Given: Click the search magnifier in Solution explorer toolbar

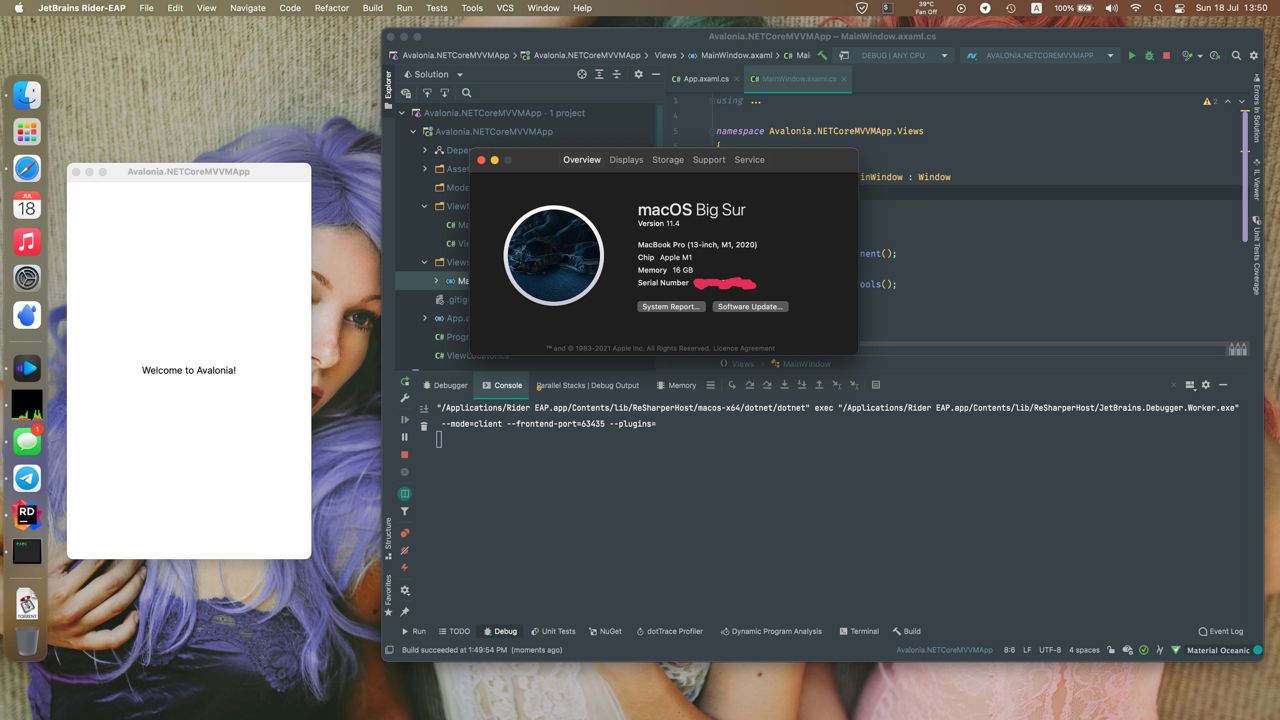Looking at the screenshot, I should tap(466, 93).
